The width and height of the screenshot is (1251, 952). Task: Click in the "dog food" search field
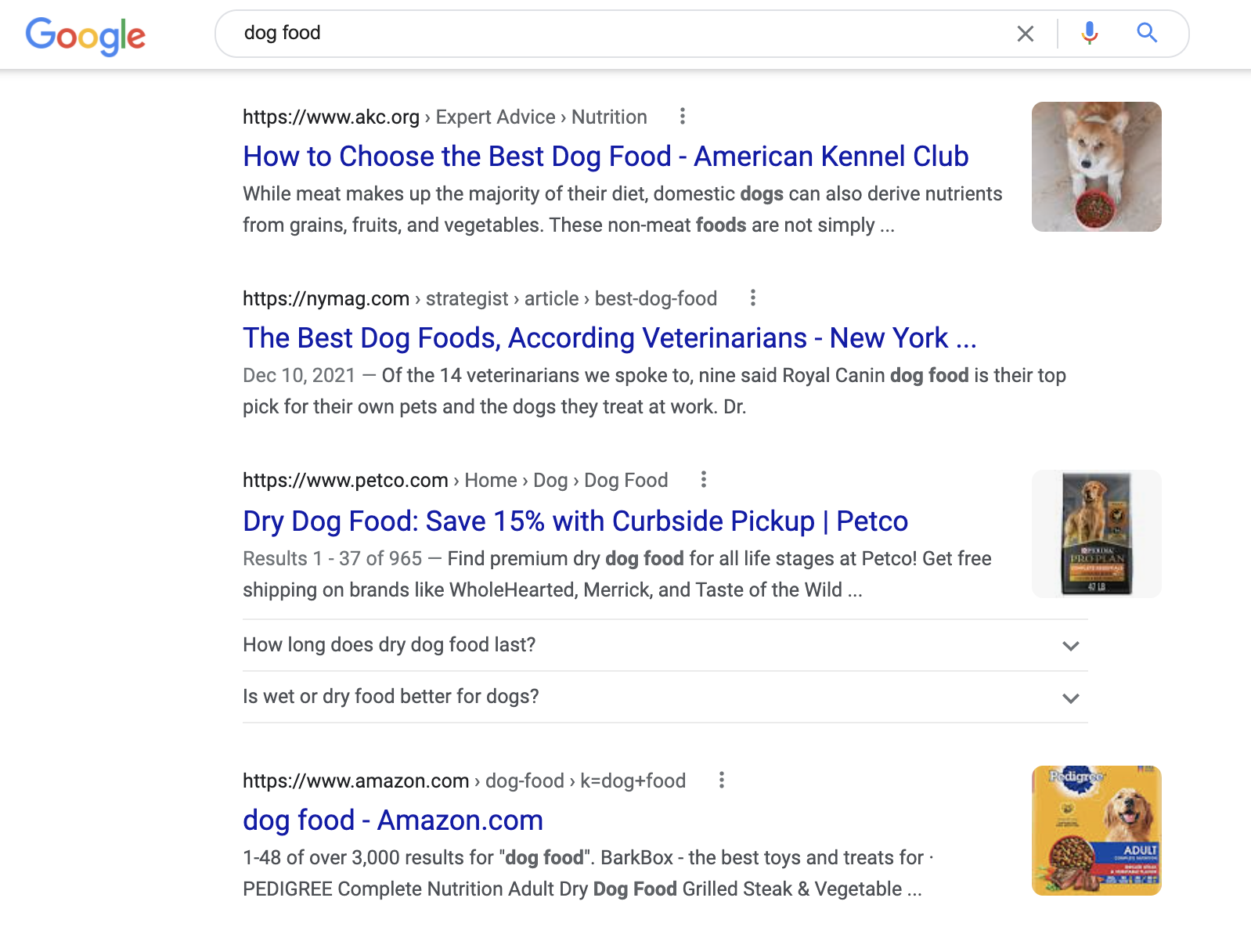(x=618, y=33)
